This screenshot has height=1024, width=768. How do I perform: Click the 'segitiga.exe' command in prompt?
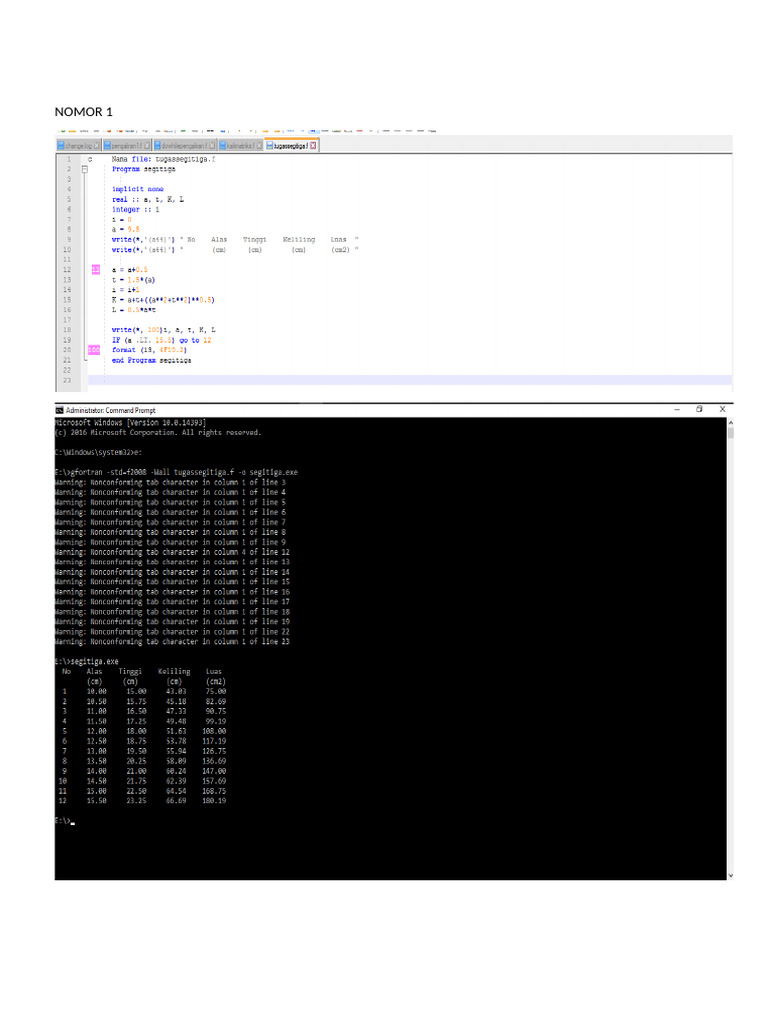point(95,662)
